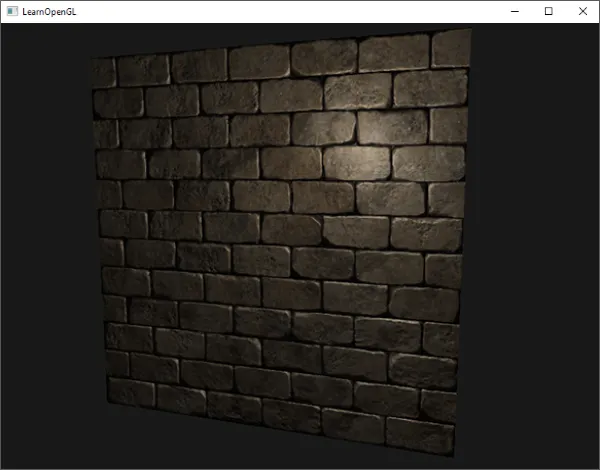Click the LearnOpenGL window title text
This screenshot has height=470, width=600.
pyautogui.click(x=49, y=12)
